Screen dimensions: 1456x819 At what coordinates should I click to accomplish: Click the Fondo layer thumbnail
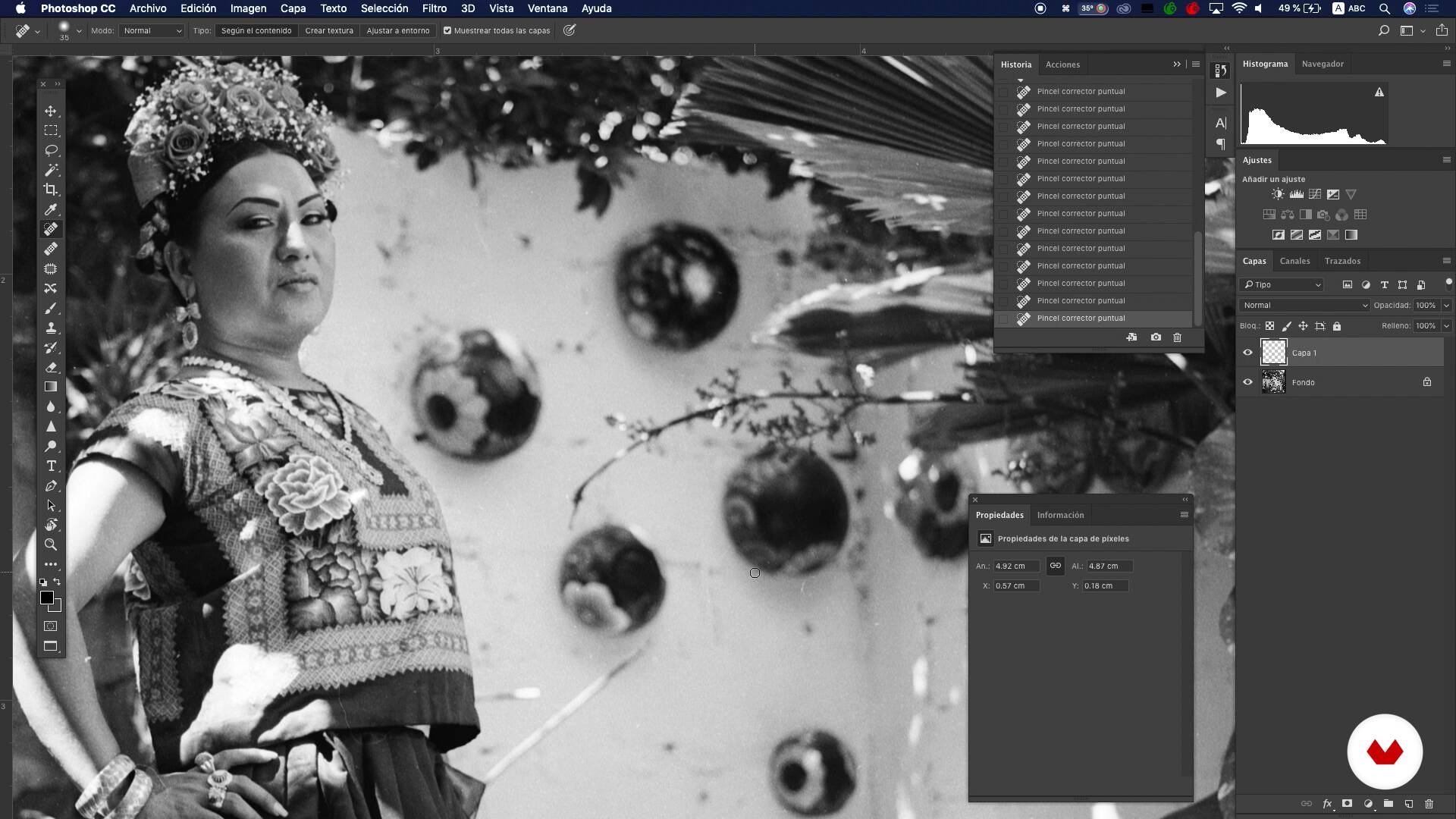1273,382
